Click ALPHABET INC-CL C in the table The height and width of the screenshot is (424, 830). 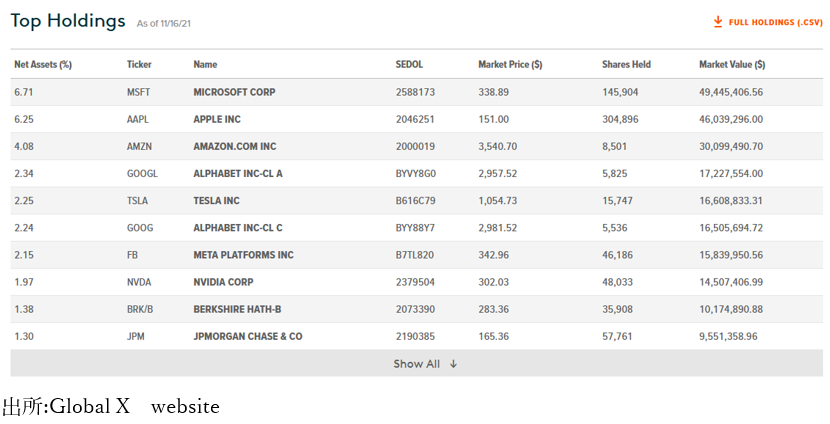click(x=238, y=228)
